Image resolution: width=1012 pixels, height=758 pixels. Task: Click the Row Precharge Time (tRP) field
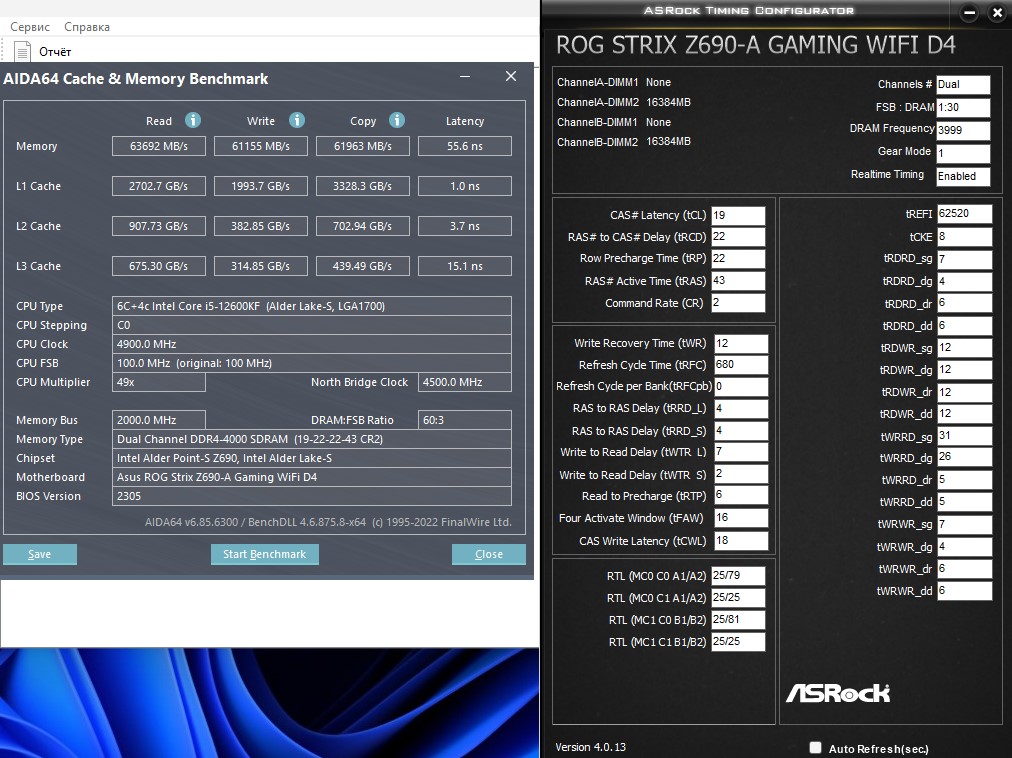click(x=738, y=258)
